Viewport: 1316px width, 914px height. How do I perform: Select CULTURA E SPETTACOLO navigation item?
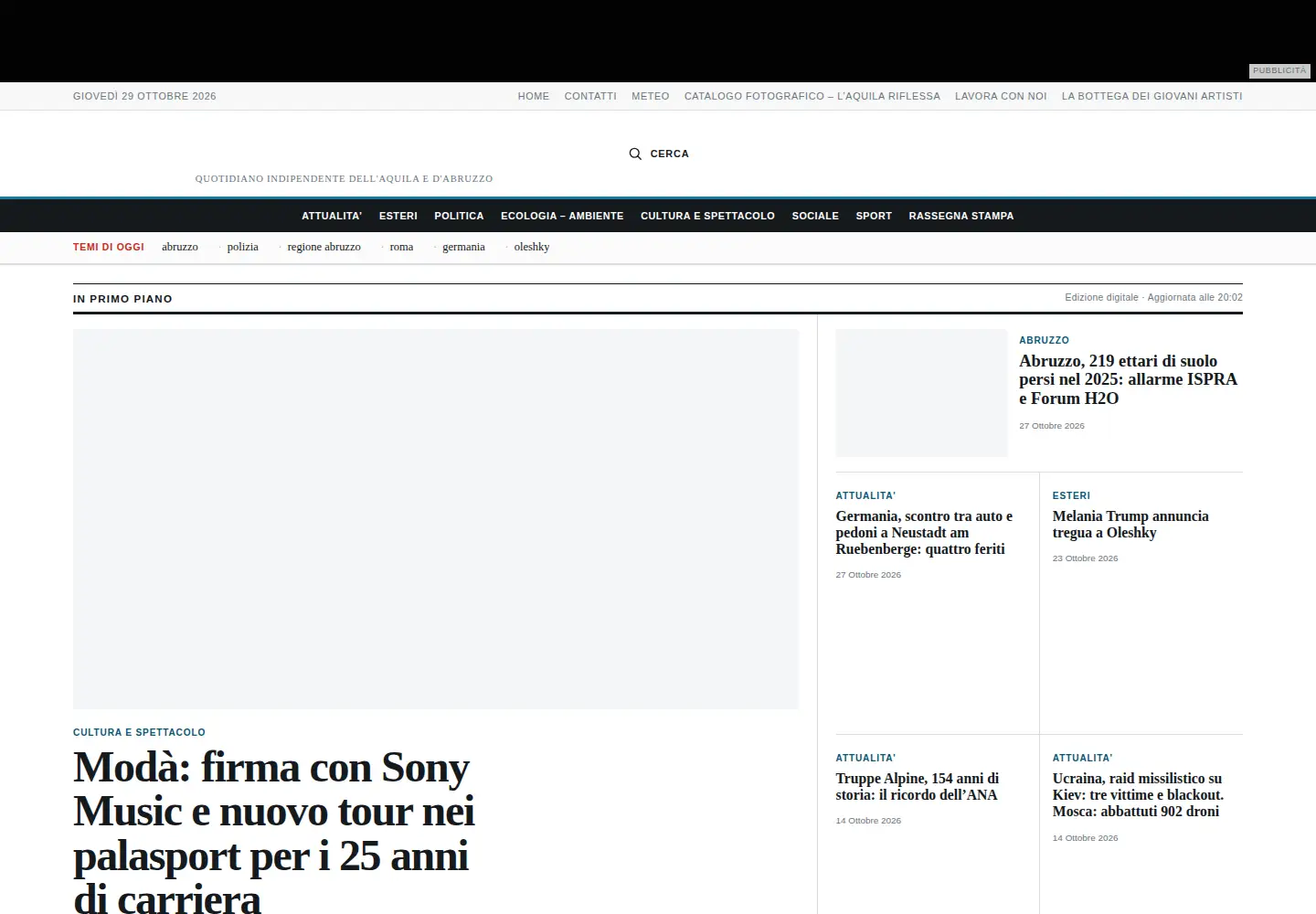707,216
